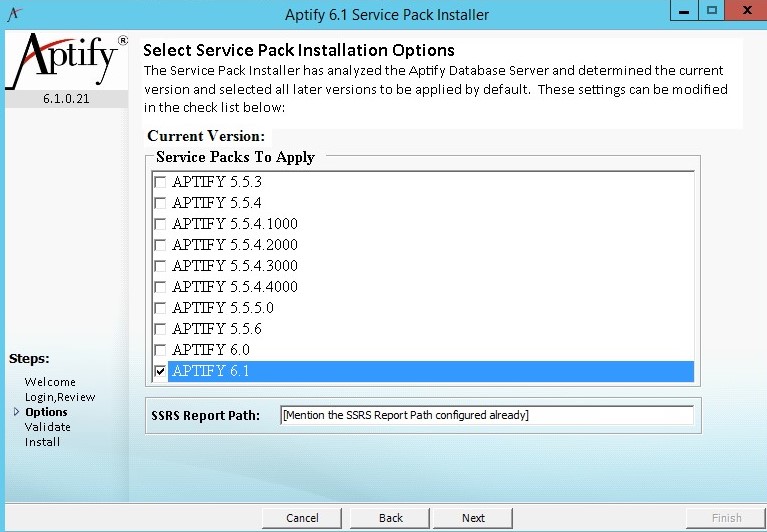The image size is (767, 532).
Task: Tick the APTIFY 5.5.4.3000 checkbox
Action: [x=160, y=266]
